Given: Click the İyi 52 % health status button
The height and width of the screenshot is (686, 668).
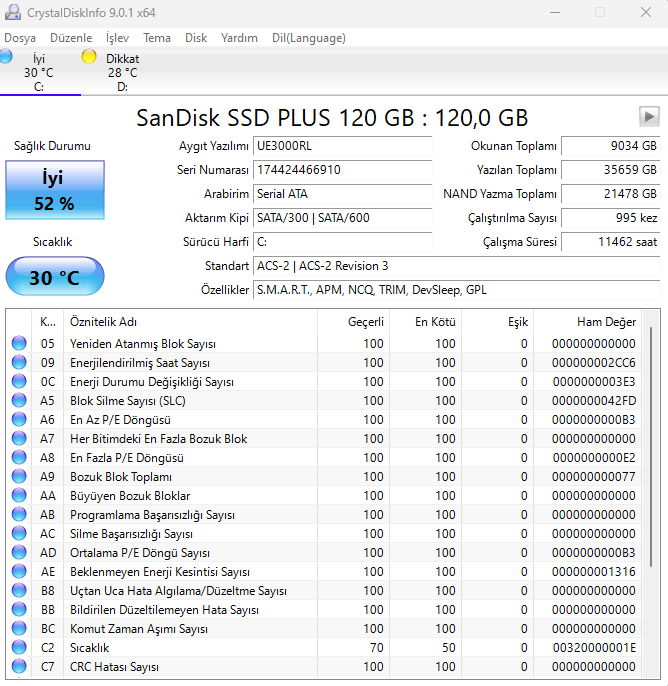Looking at the screenshot, I should click(x=55, y=190).
